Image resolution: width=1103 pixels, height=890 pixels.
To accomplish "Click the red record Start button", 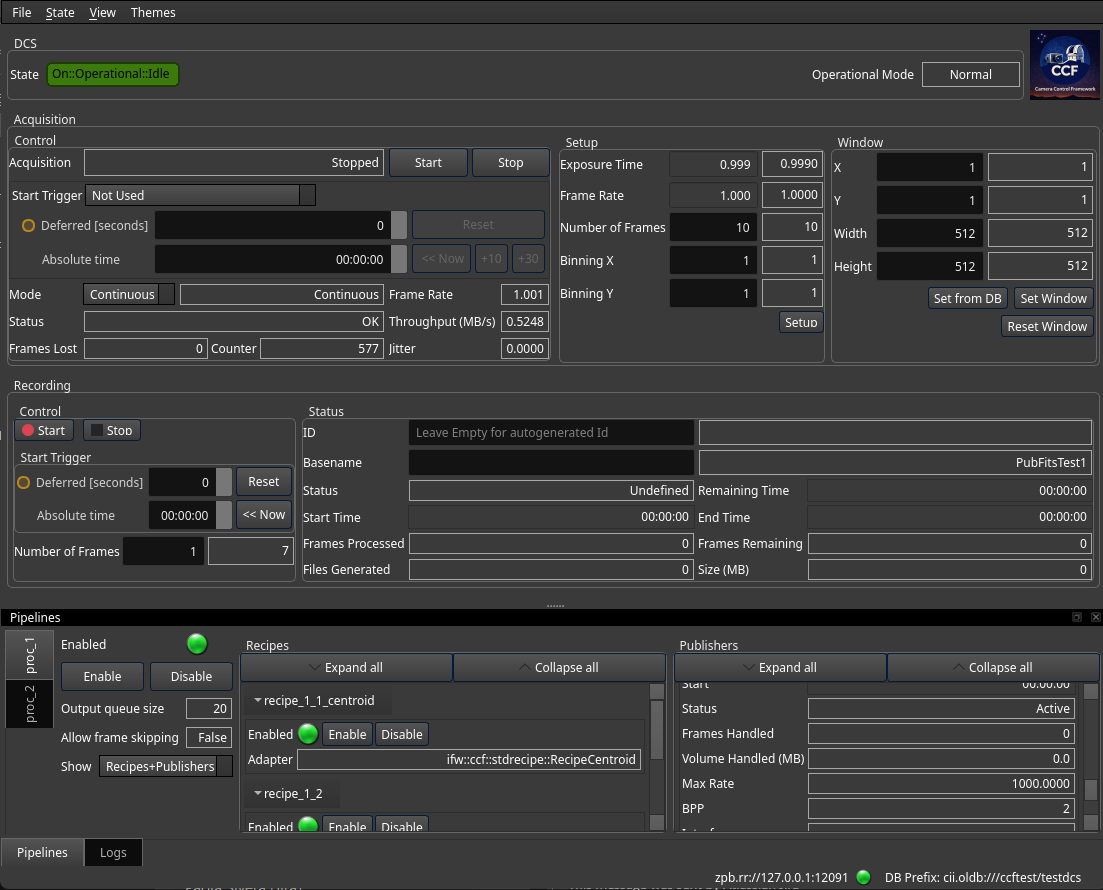I will point(44,430).
